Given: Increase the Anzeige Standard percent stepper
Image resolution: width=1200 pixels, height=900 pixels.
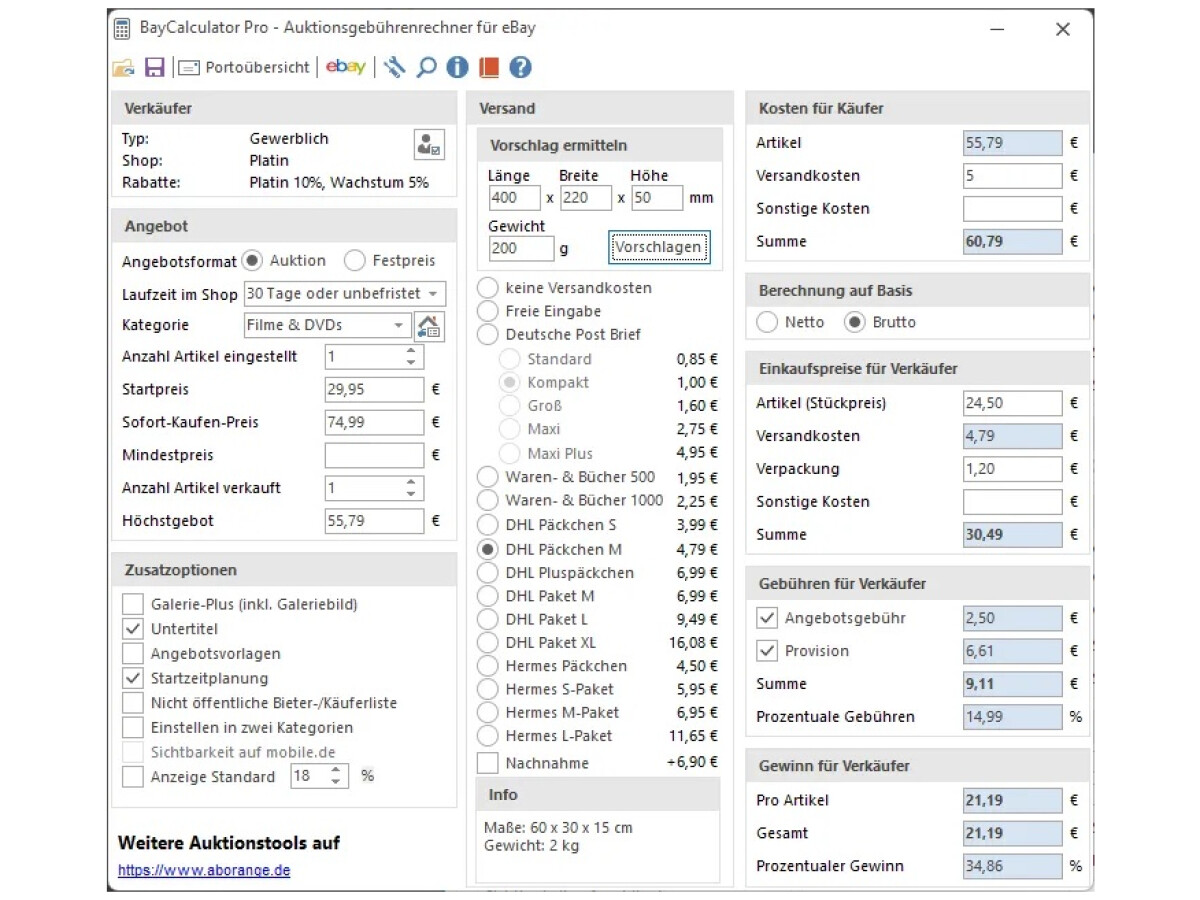Looking at the screenshot, I should coord(335,771).
